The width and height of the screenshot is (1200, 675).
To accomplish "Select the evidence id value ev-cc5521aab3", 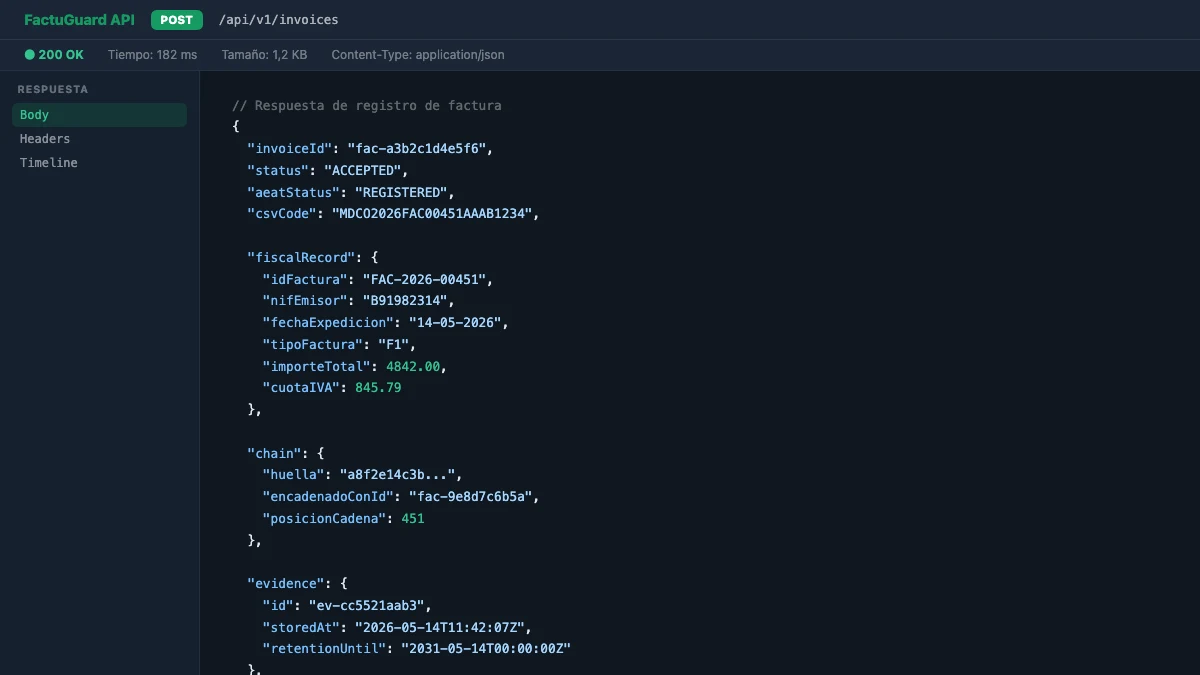I will [366, 605].
